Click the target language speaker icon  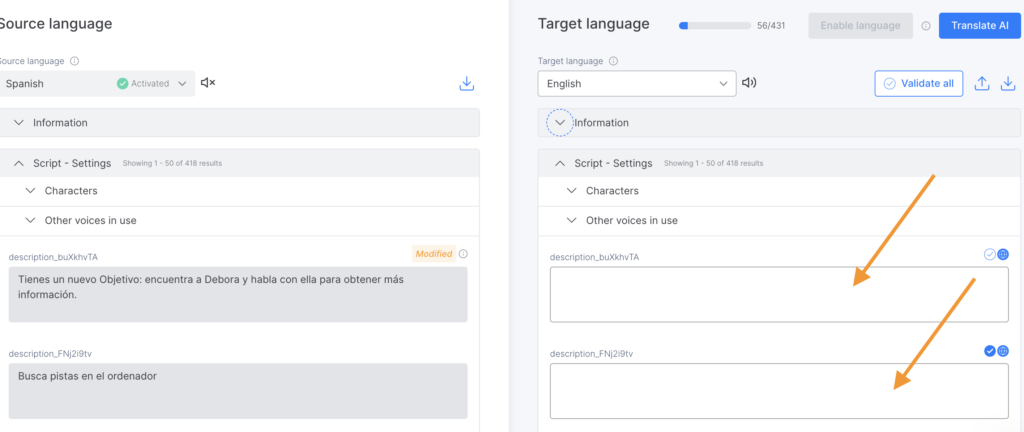click(750, 84)
